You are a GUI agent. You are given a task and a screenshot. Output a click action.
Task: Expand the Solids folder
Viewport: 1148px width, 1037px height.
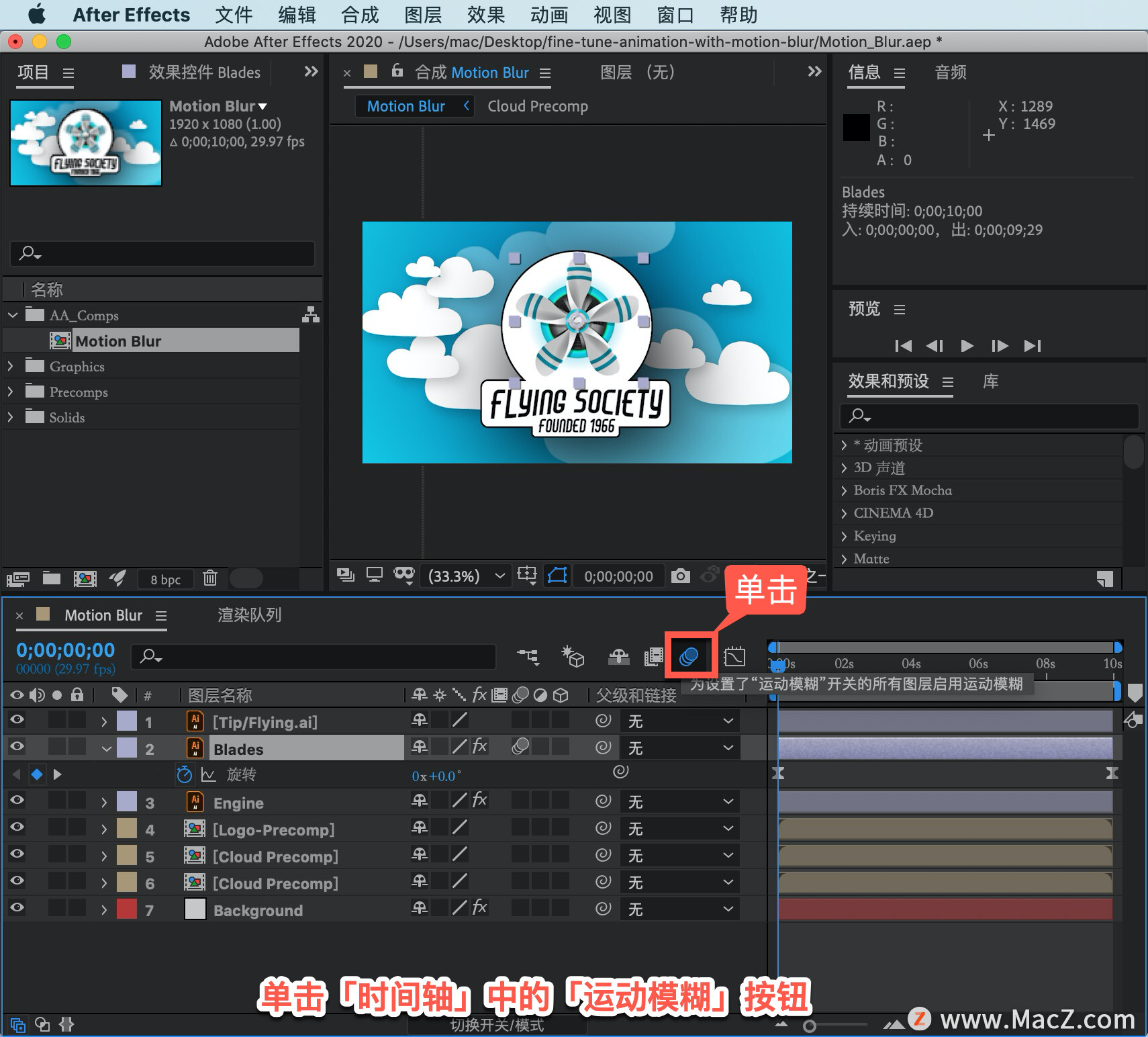pos(11,417)
